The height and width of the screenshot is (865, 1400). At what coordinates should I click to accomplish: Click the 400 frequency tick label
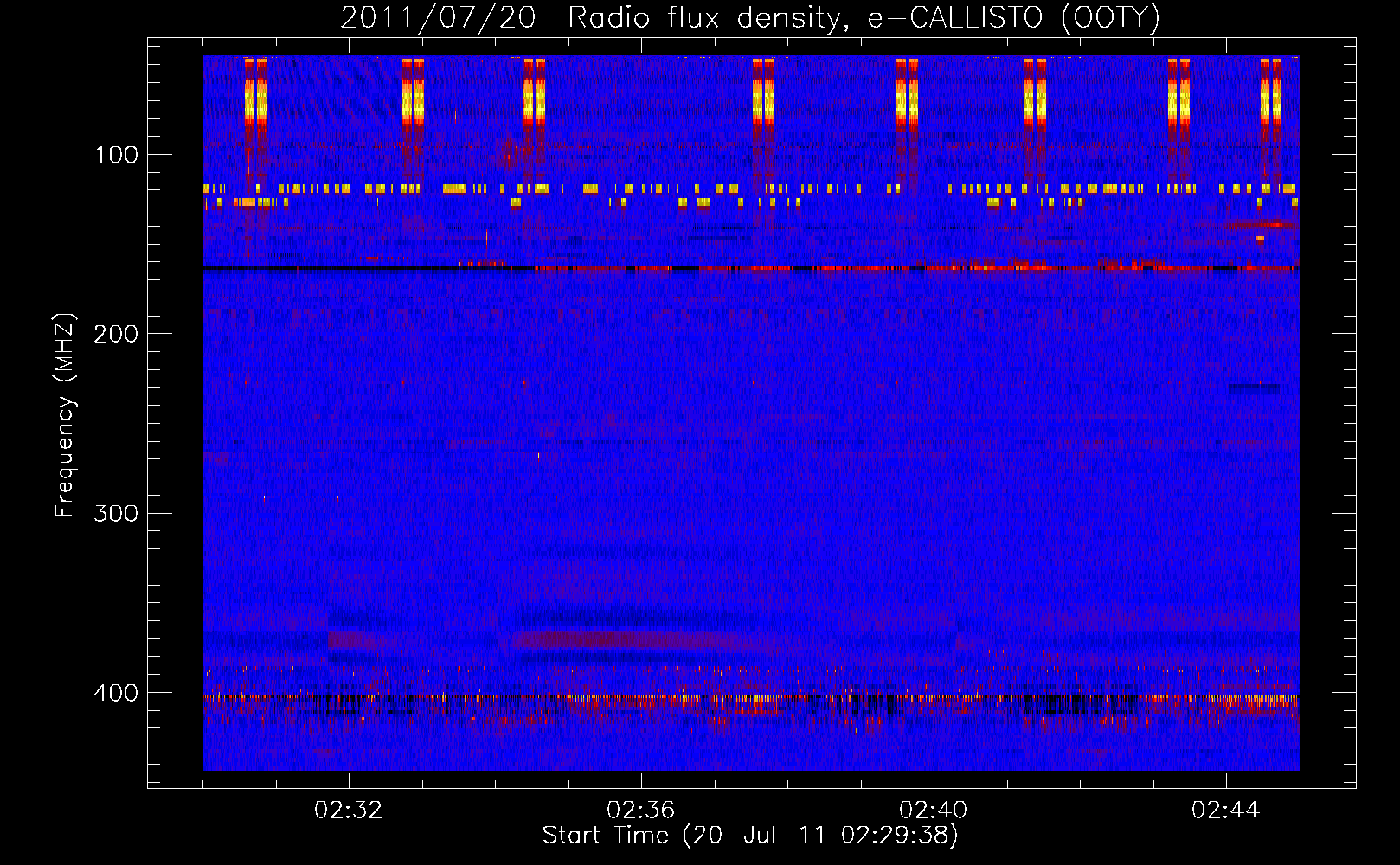116,693
